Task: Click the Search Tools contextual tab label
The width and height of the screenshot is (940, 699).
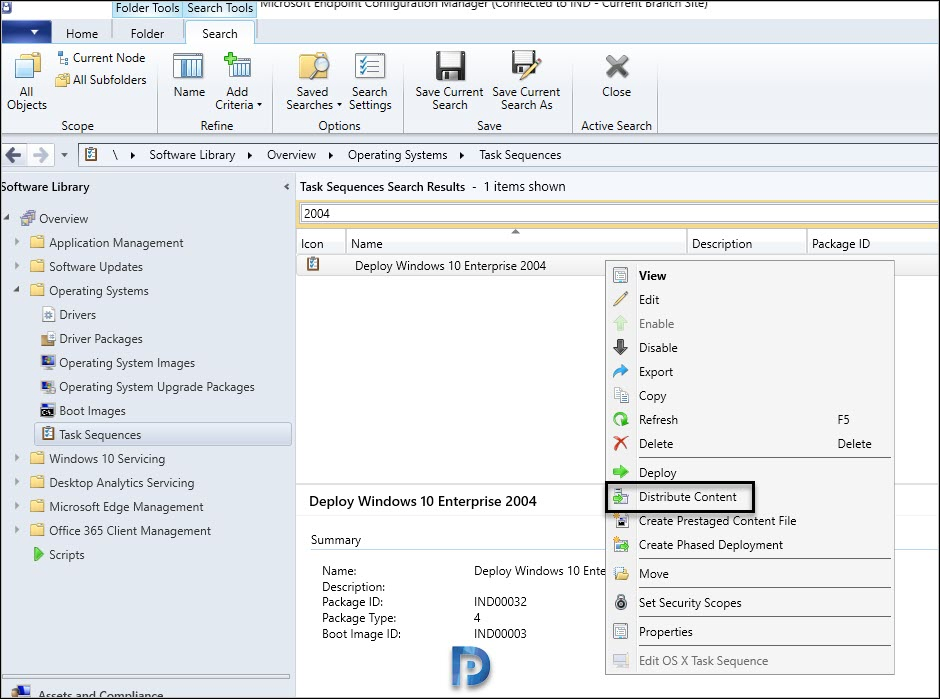Action: 220,8
